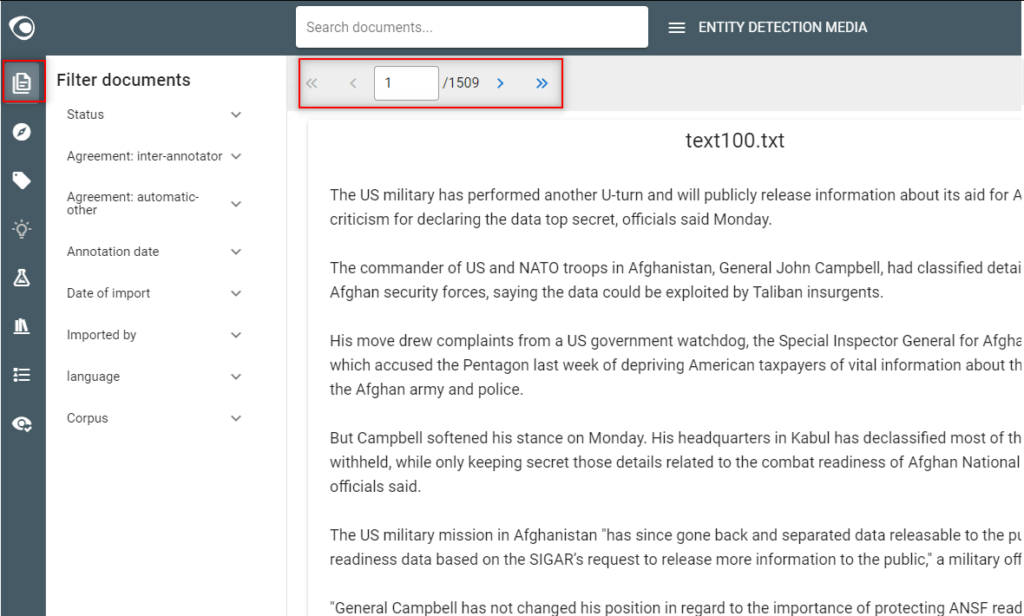Click the ENTITY DETECTION MEDIA project title
The width and height of the screenshot is (1024, 616).
(782, 27)
